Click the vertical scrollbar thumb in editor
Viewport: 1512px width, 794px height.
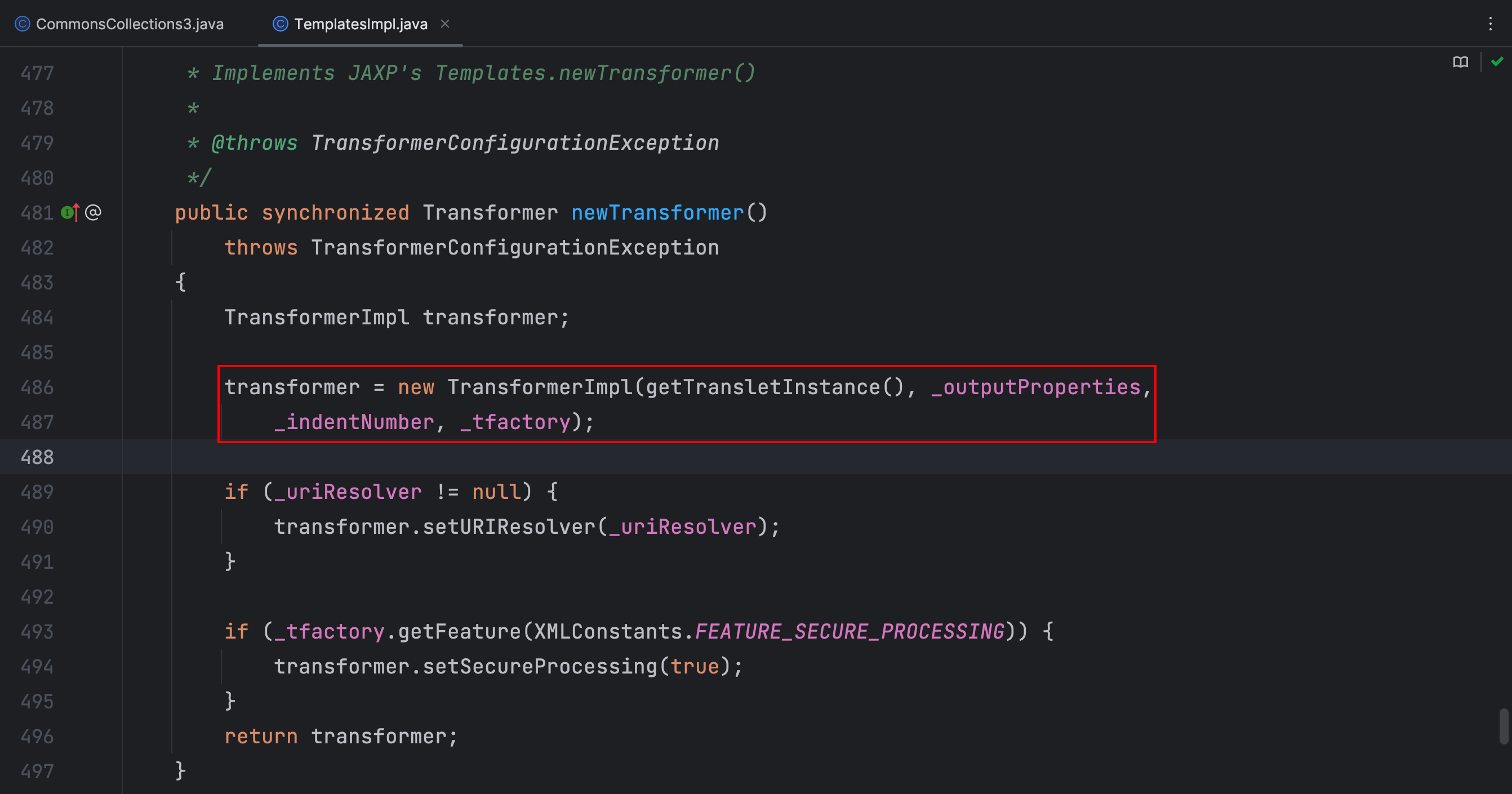[1504, 726]
